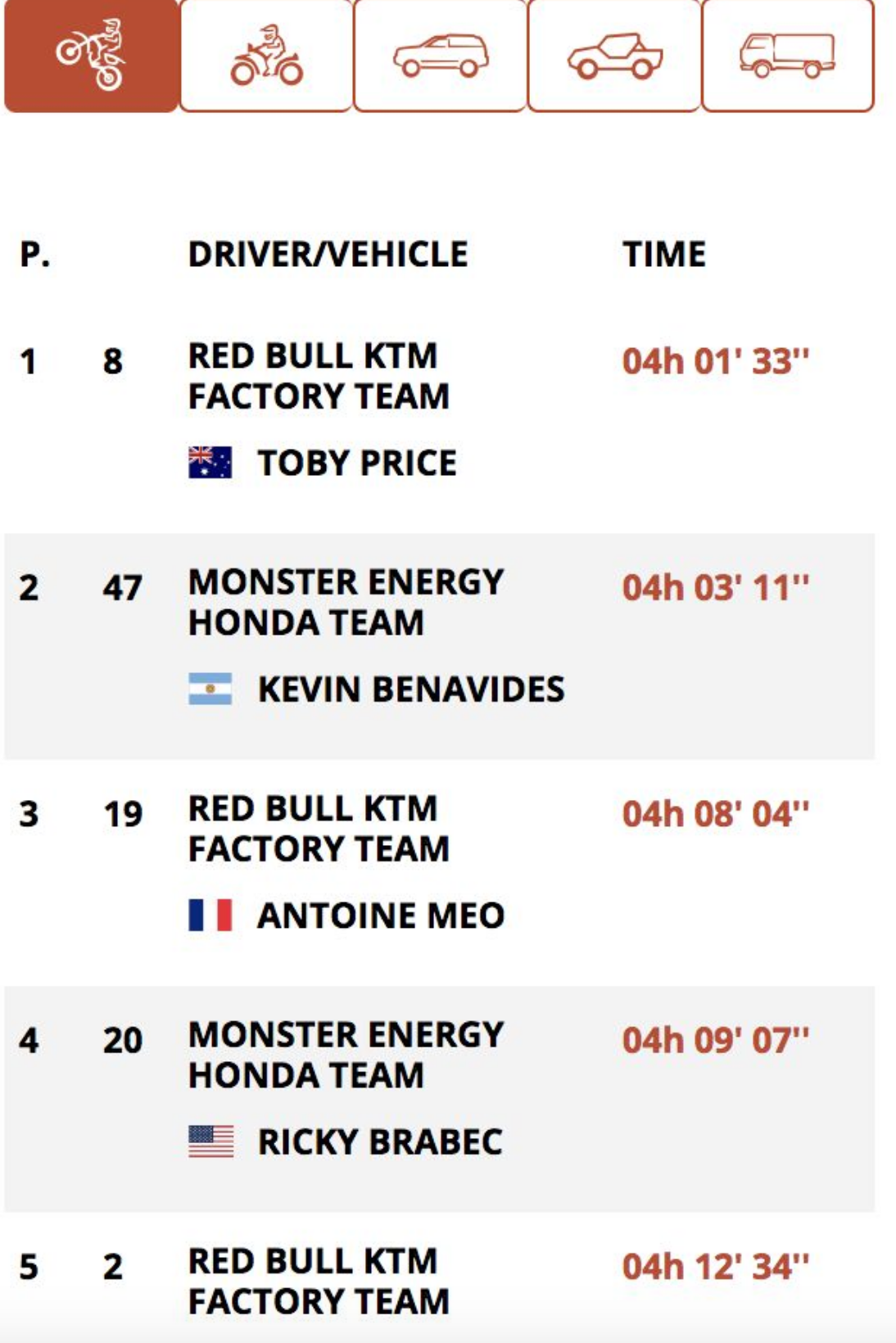896x1343 pixels.
Task: Click the French flag beside Antoine Meo
Action: [210, 915]
